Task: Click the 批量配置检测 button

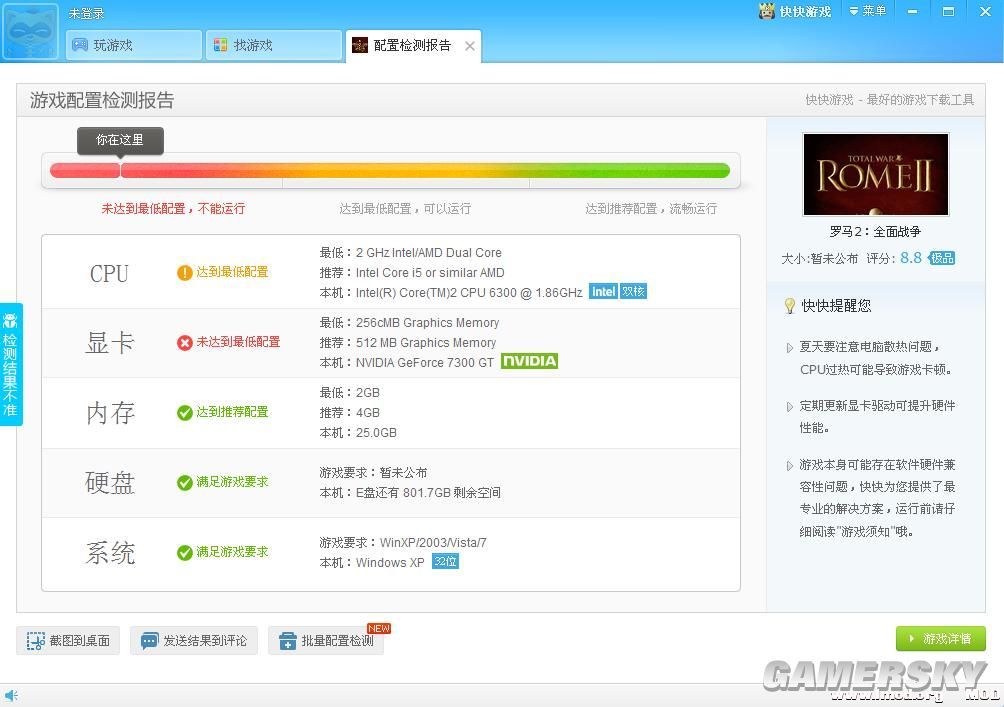Action: tap(326, 640)
